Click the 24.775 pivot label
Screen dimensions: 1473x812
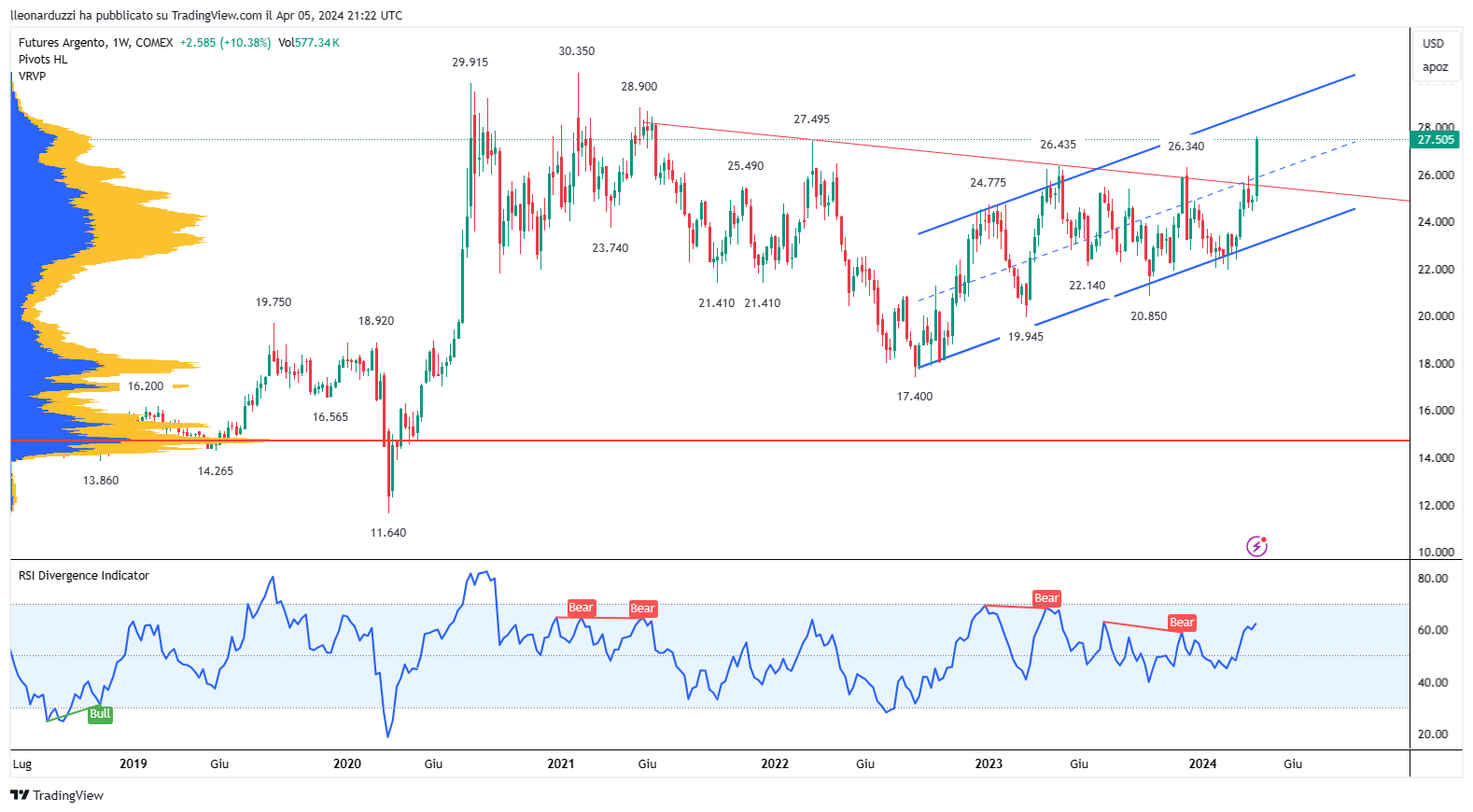(x=989, y=183)
